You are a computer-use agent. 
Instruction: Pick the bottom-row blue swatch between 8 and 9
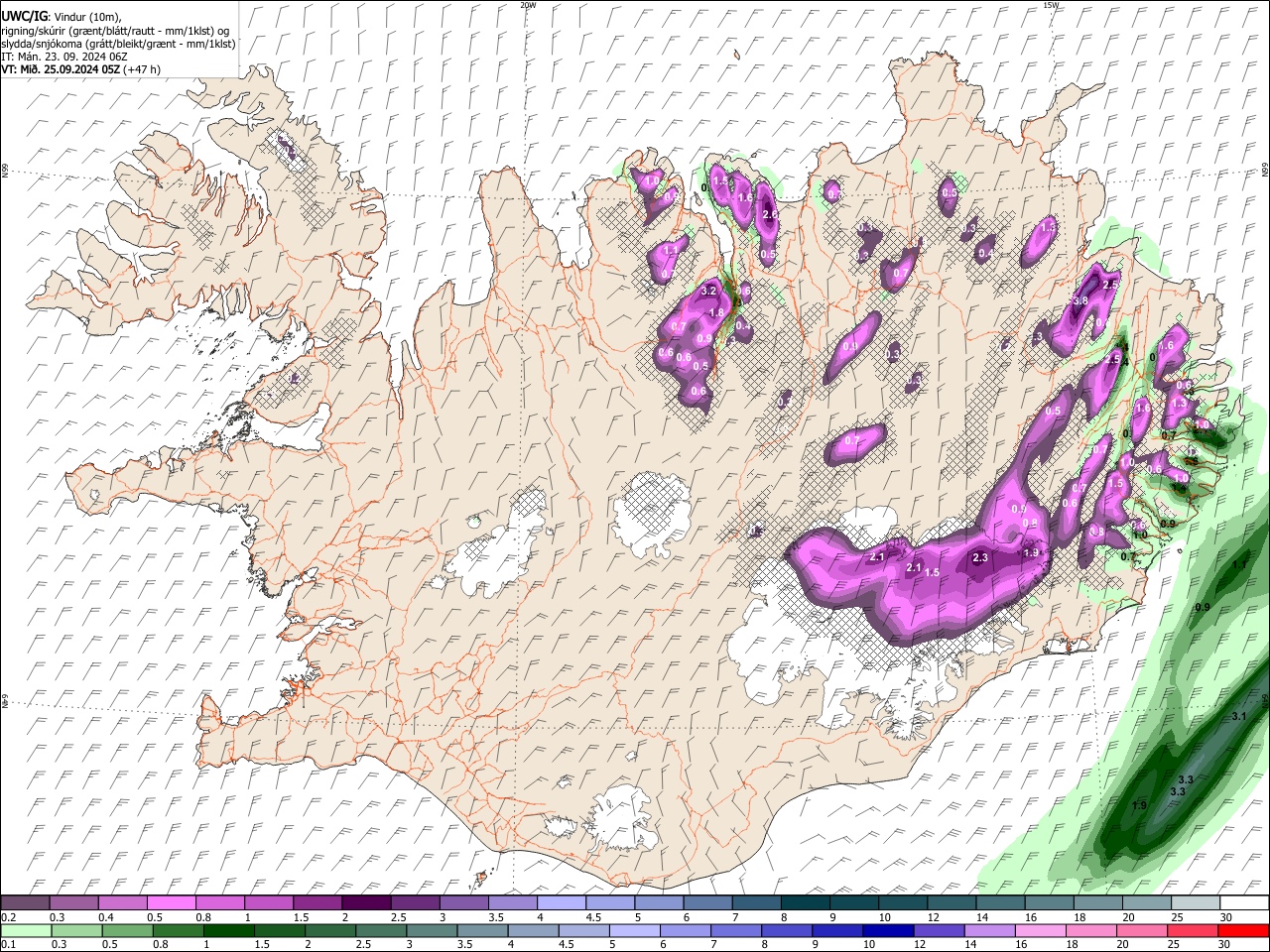tap(786, 930)
